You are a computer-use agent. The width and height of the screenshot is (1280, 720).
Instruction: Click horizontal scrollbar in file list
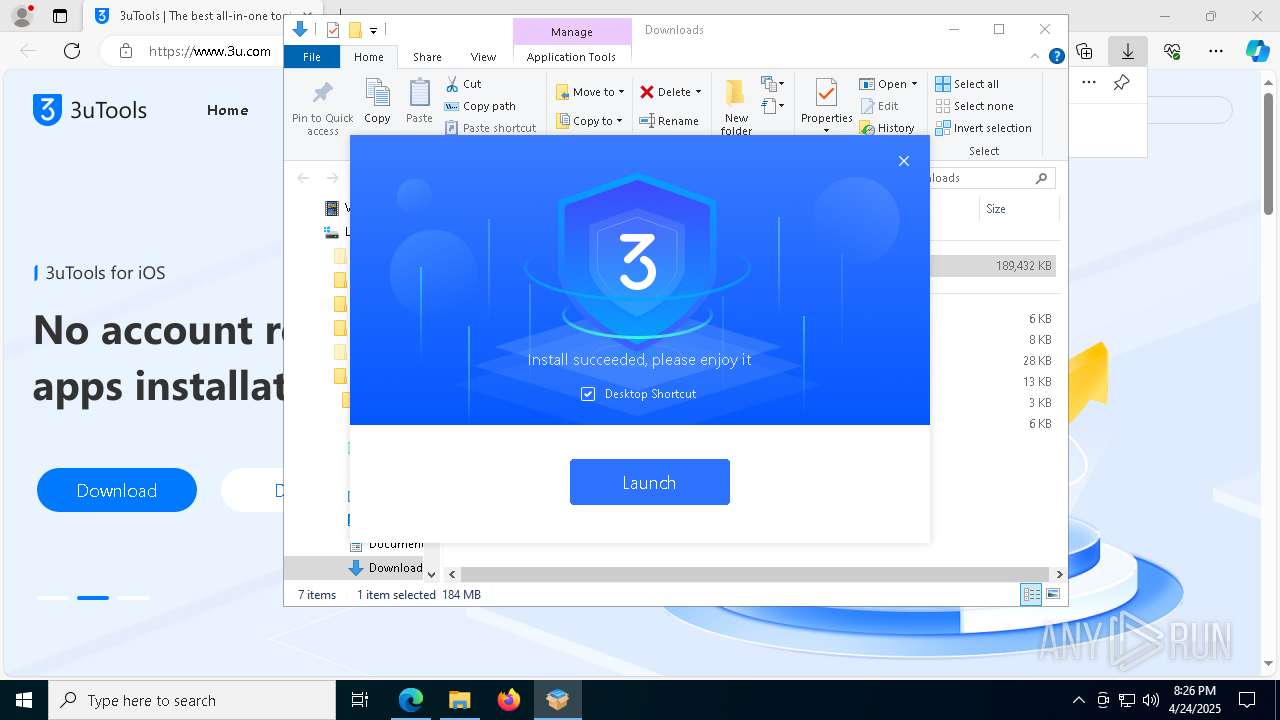[755, 575]
